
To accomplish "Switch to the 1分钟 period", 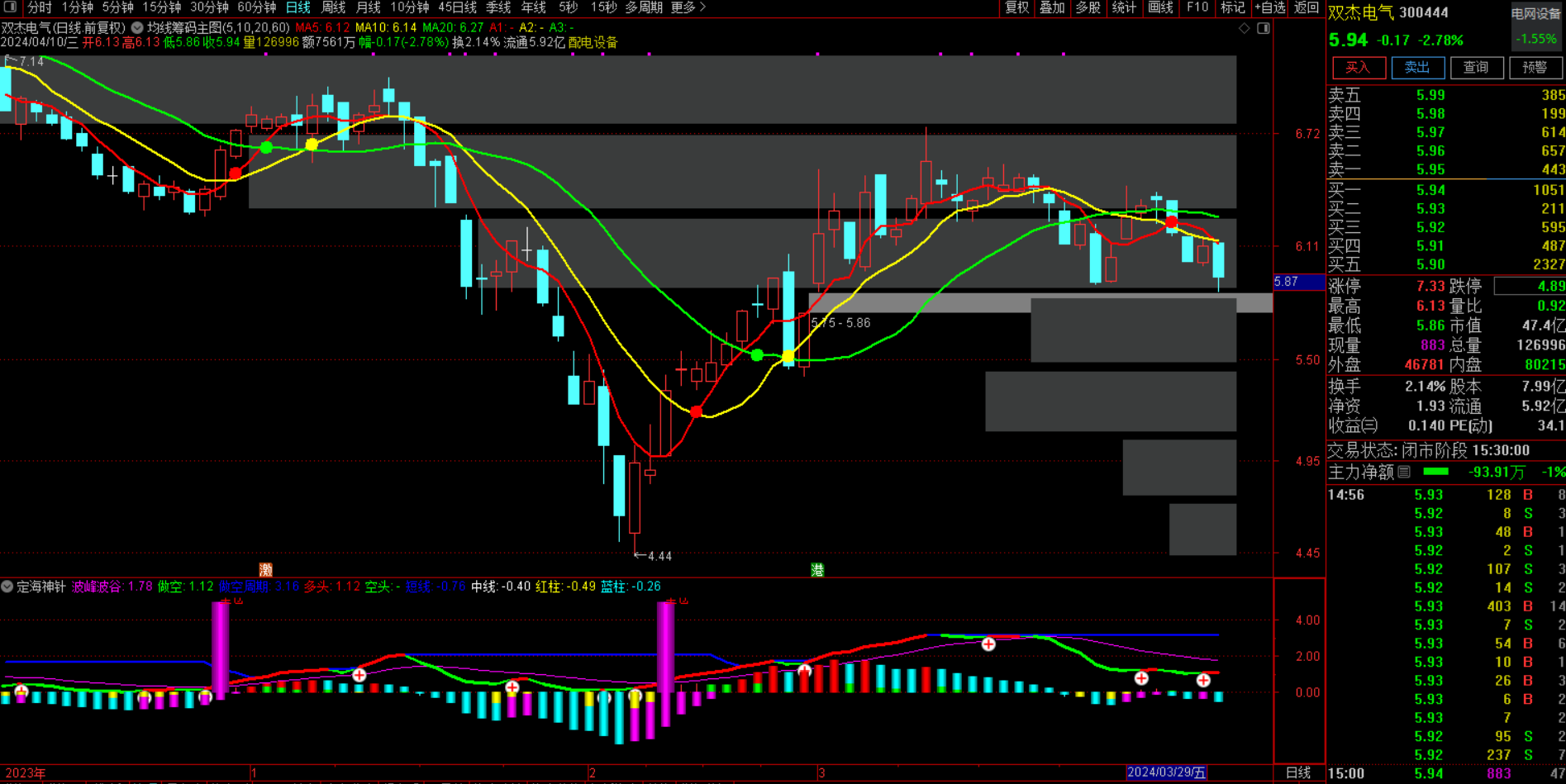I will tap(78, 7).
